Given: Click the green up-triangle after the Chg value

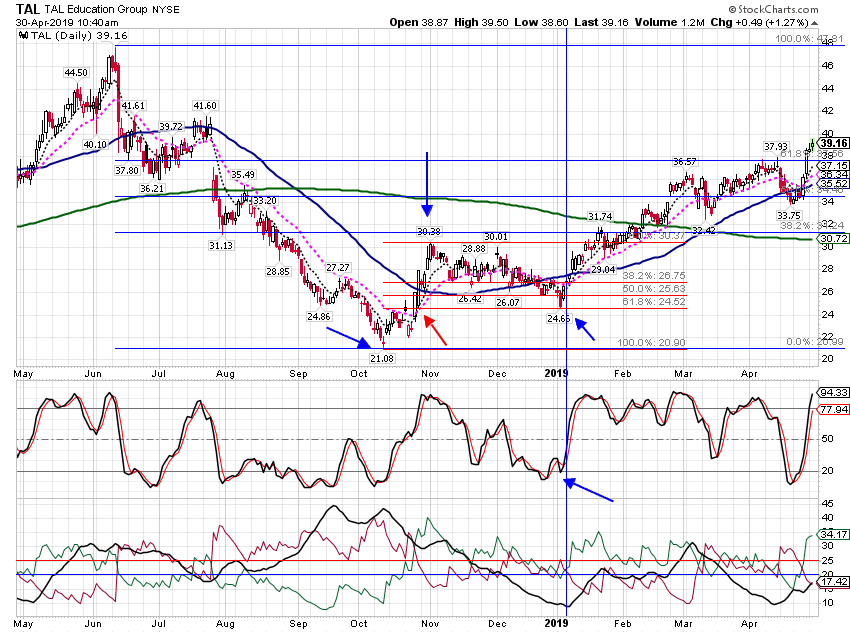Looking at the screenshot, I should click(x=815, y=23).
